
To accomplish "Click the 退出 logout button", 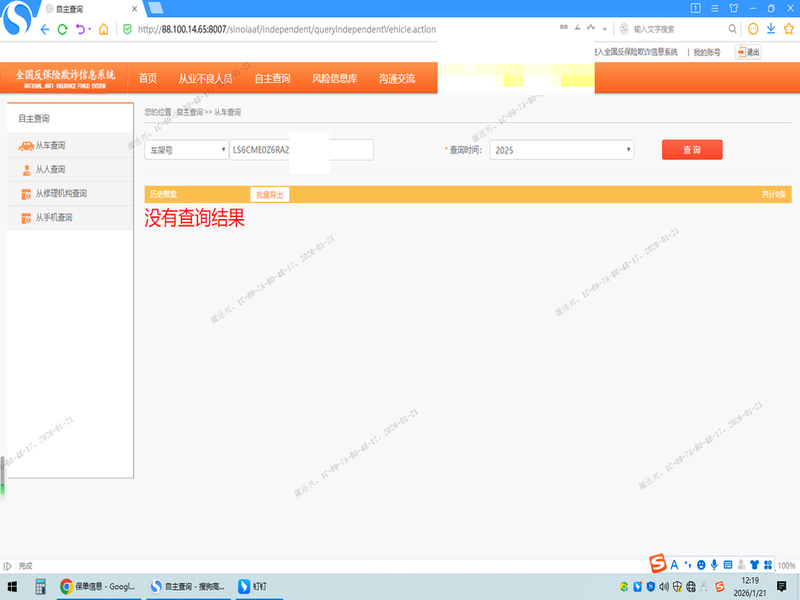I will click(748, 52).
